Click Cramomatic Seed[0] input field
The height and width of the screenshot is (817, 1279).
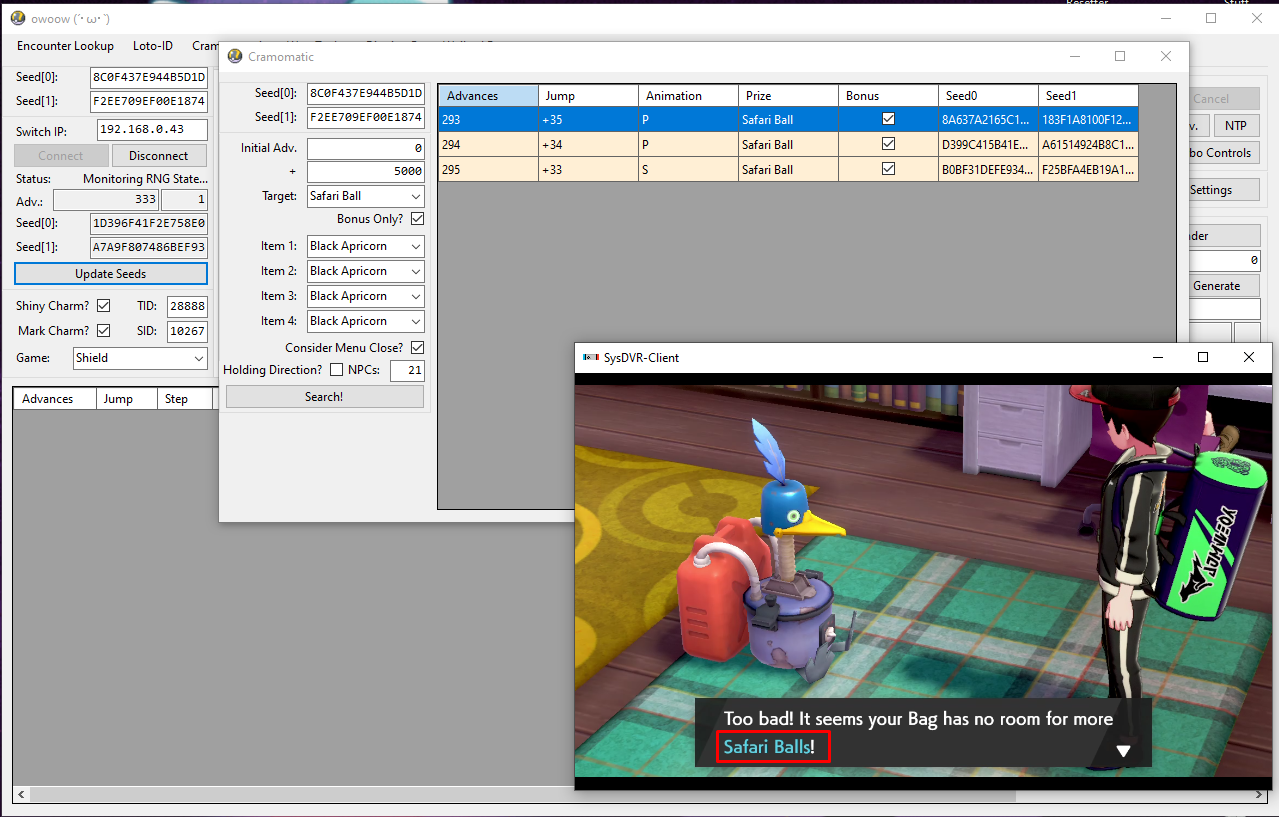365,93
